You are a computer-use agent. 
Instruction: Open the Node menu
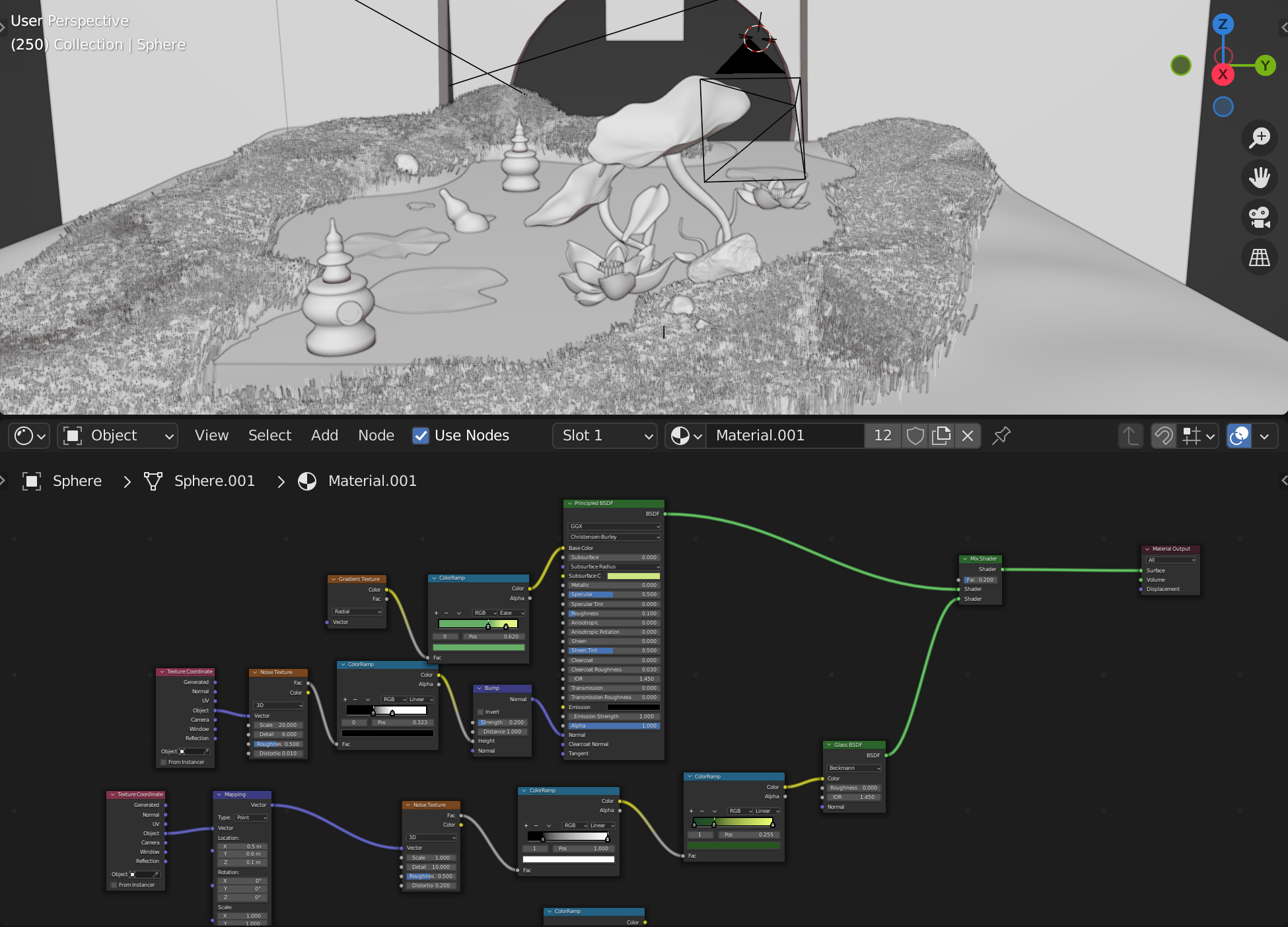coord(376,436)
